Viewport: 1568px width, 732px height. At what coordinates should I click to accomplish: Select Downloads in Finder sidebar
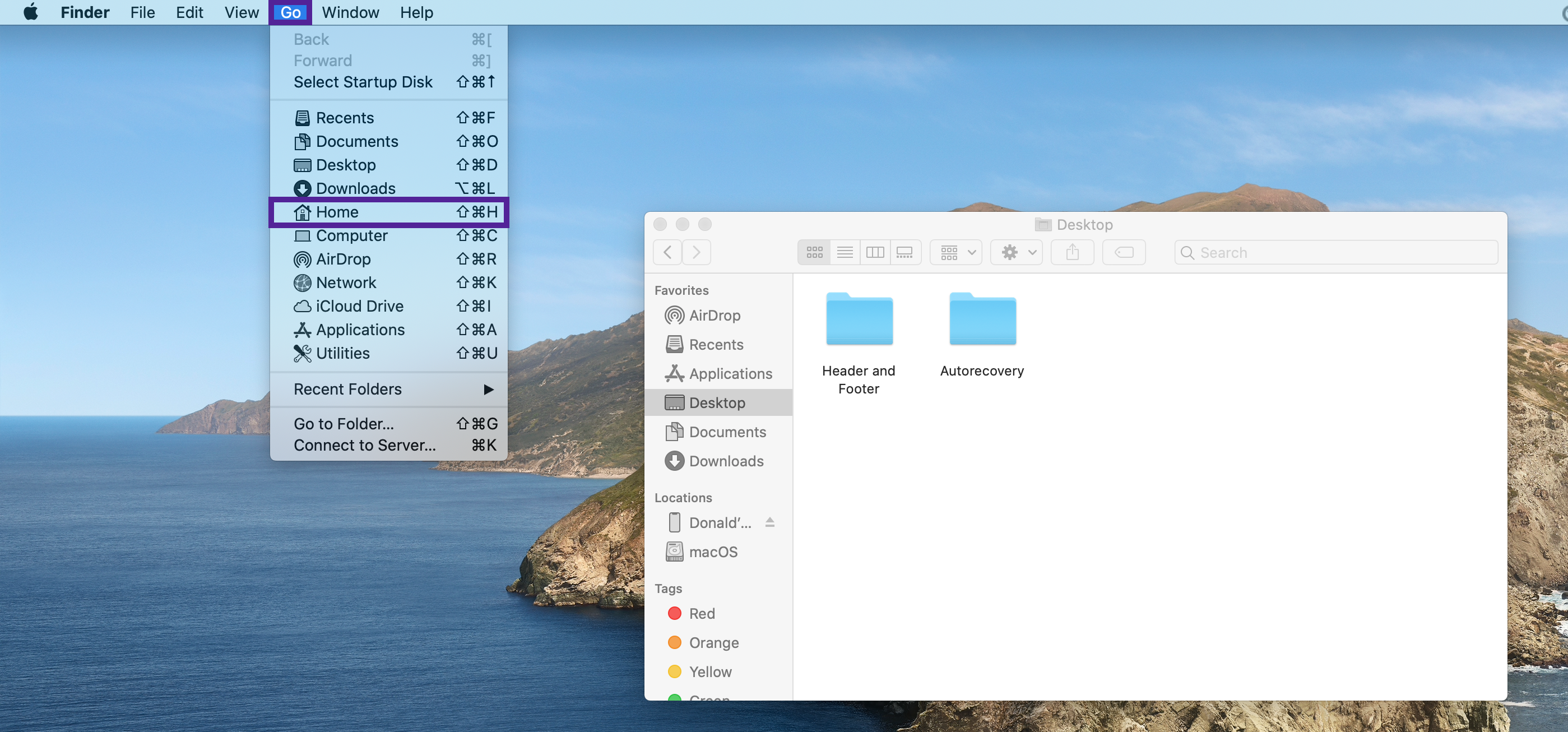click(718, 461)
